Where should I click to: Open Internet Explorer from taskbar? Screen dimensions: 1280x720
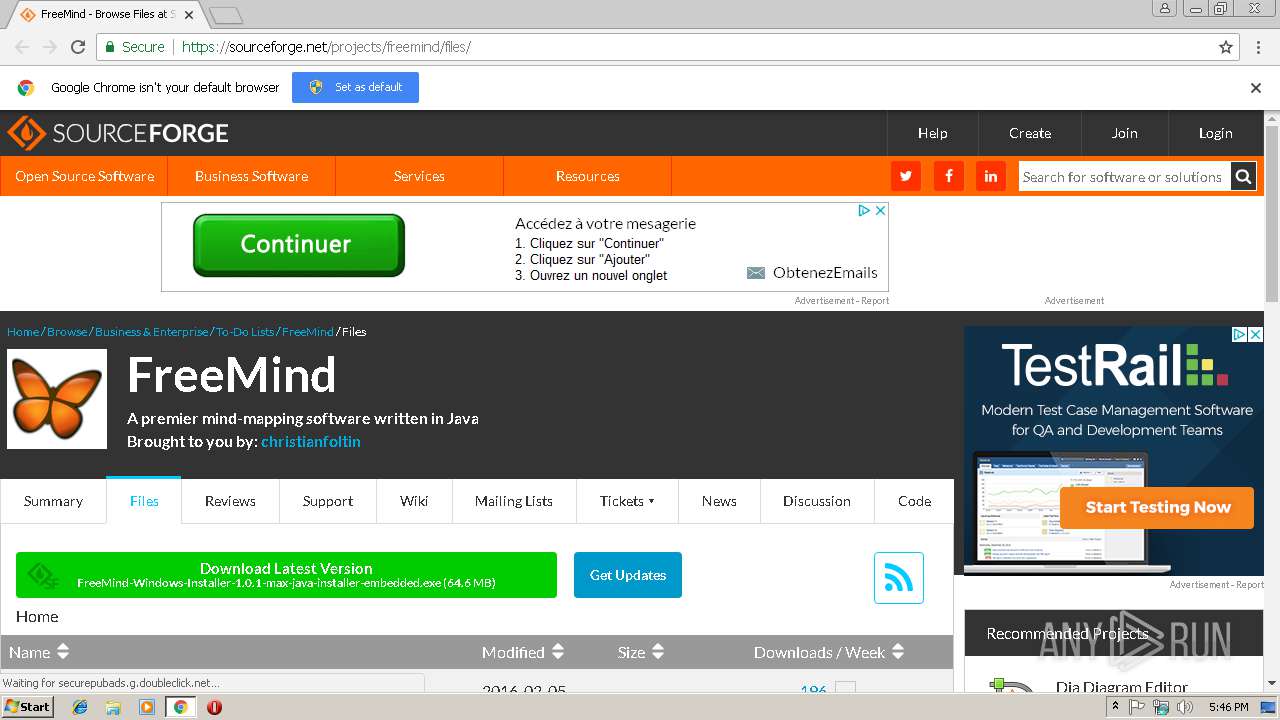point(80,707)
